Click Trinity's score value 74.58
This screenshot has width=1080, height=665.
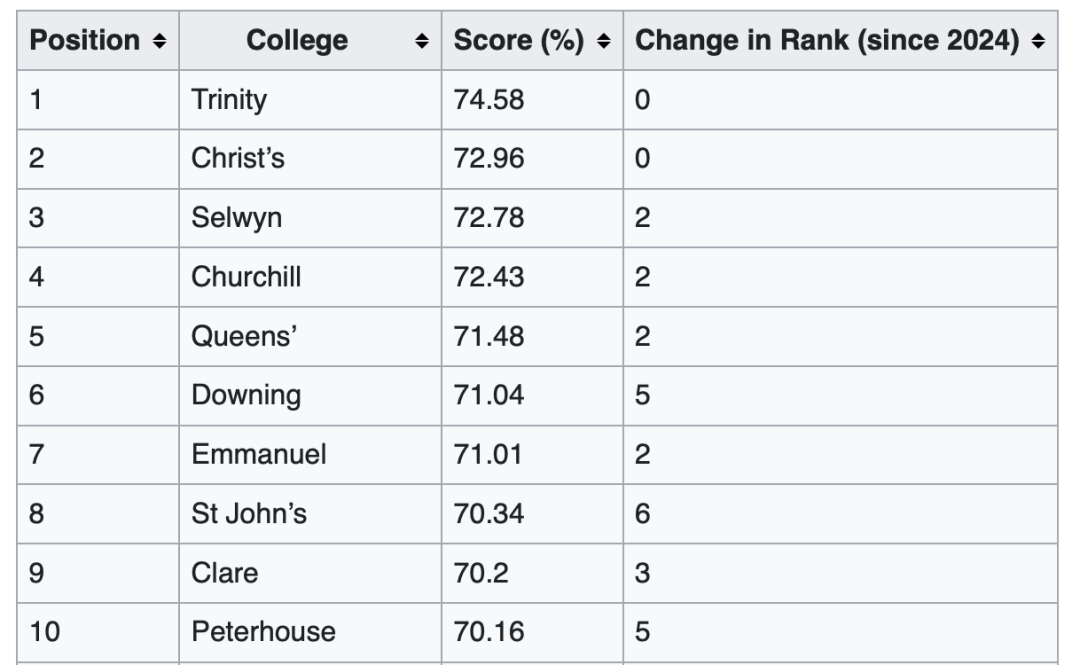489,100
